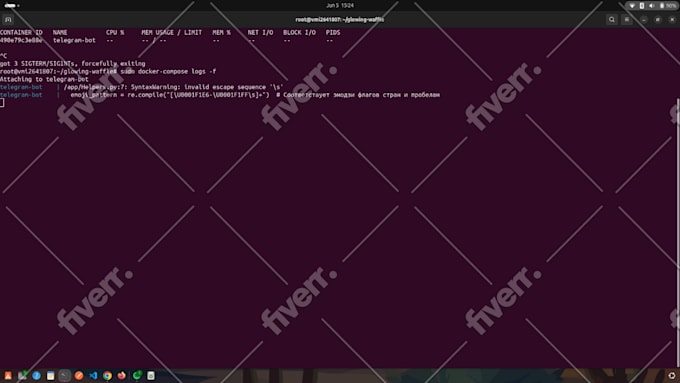
Task: Click the terminal window title text
Action: (340, 20)
